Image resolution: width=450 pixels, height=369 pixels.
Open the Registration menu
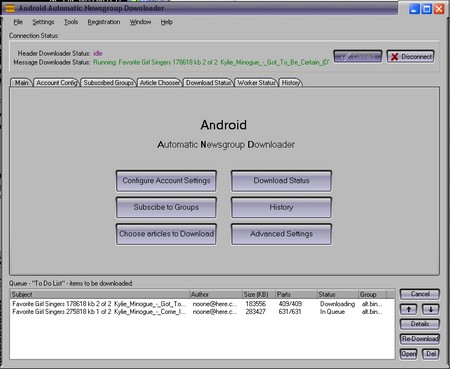tap(104, 22)
